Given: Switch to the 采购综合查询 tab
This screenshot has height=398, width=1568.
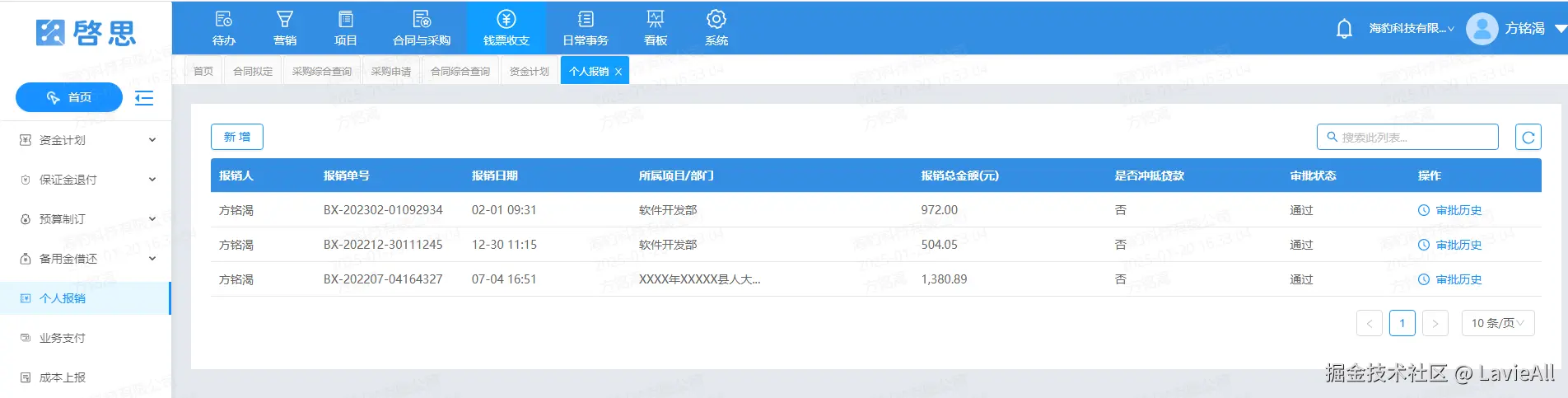Looking at the screenshot, I should pyautogui.click(x=322, y=72).
